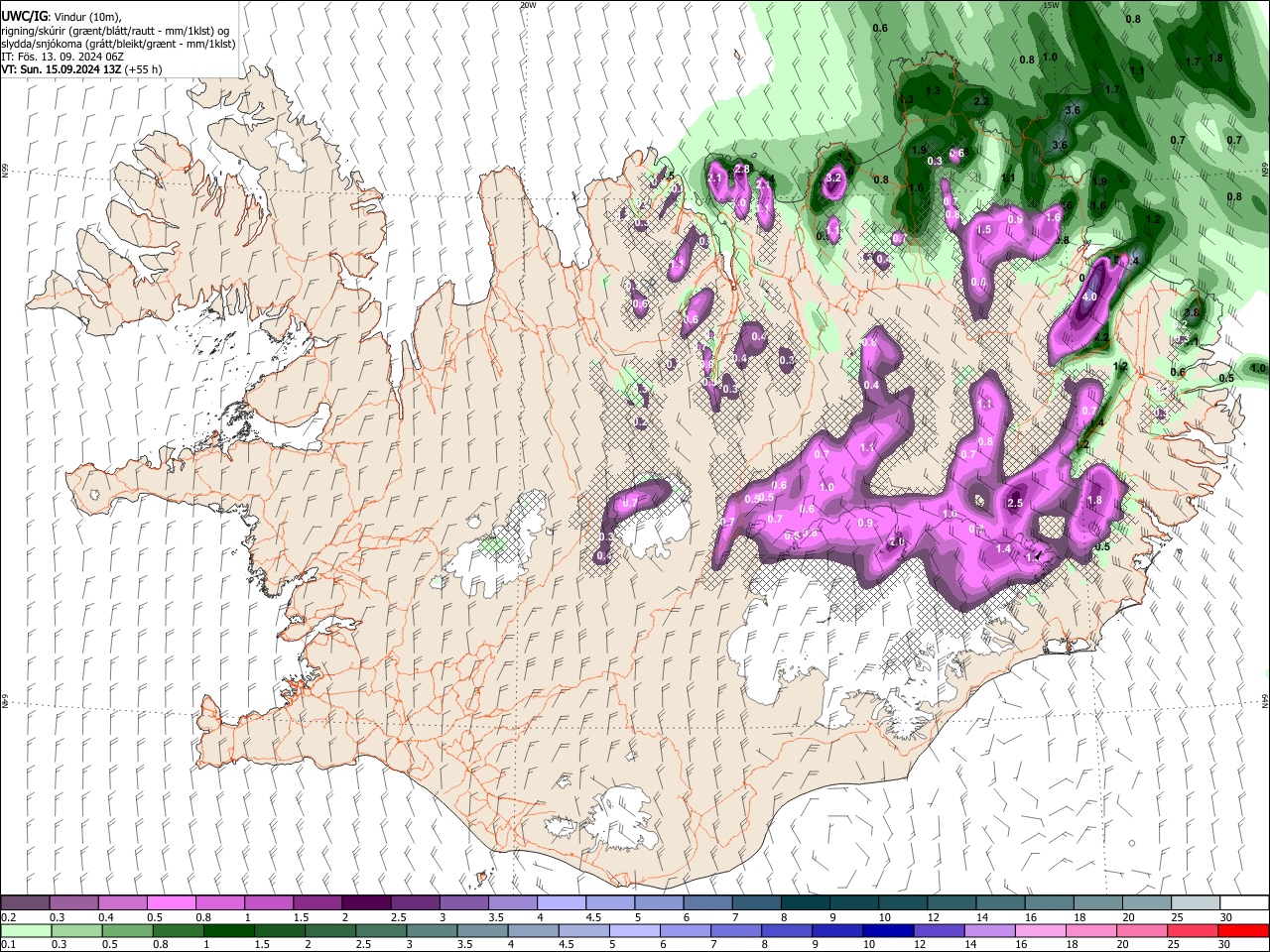
Task: Select lower legend swatch between 3 and 3.5
Action: coord(434,930)
